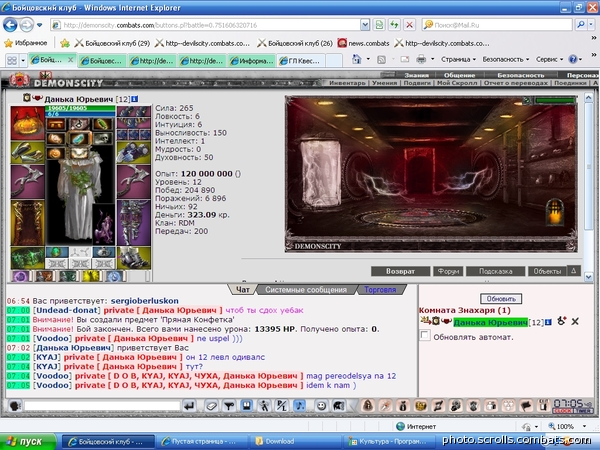Open the Страница dropdown menu
The width and height of the screenshot is (600, 450).
point(458,59)
